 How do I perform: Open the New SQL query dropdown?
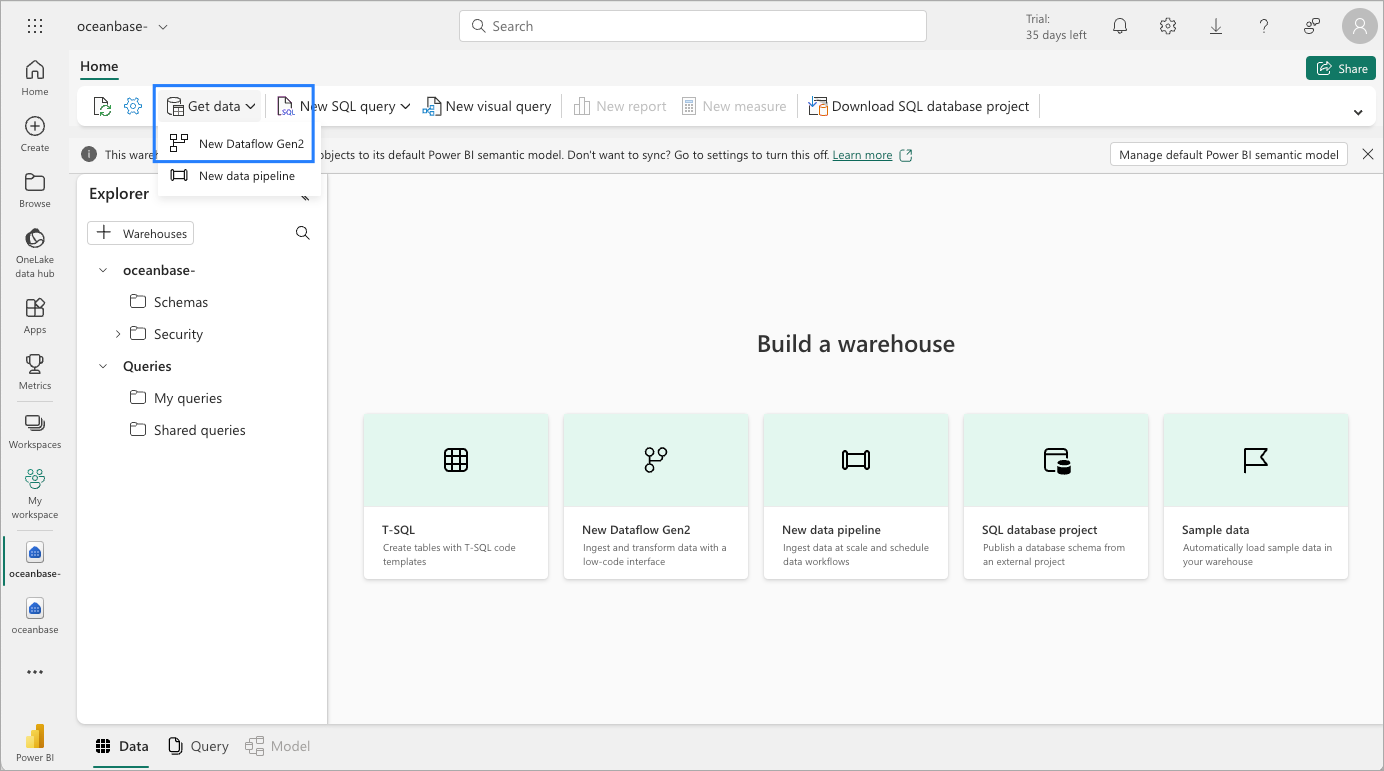pos(405,106)
